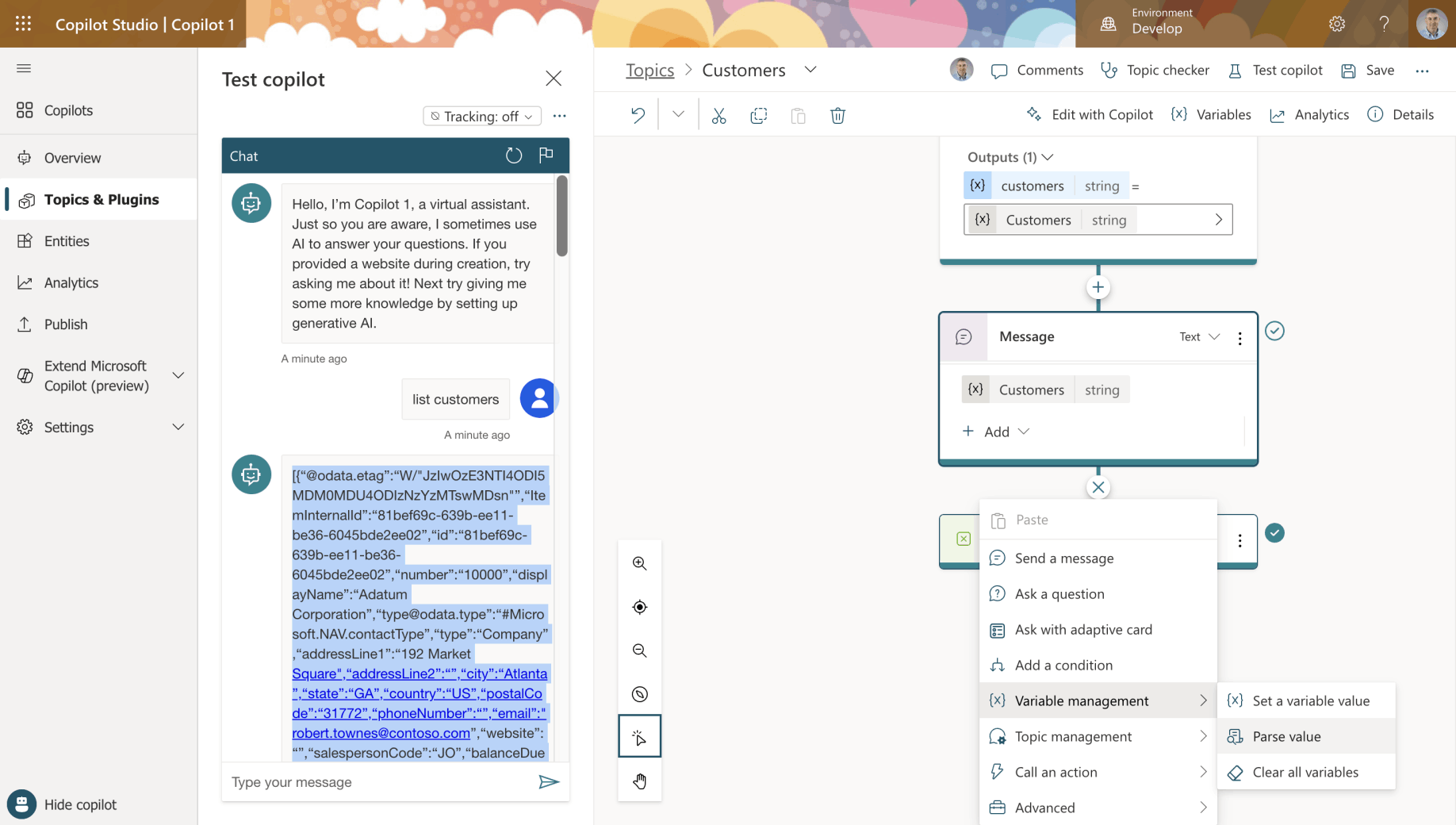
Task: Open Topic management submenu
Action: coord(1098,736)
